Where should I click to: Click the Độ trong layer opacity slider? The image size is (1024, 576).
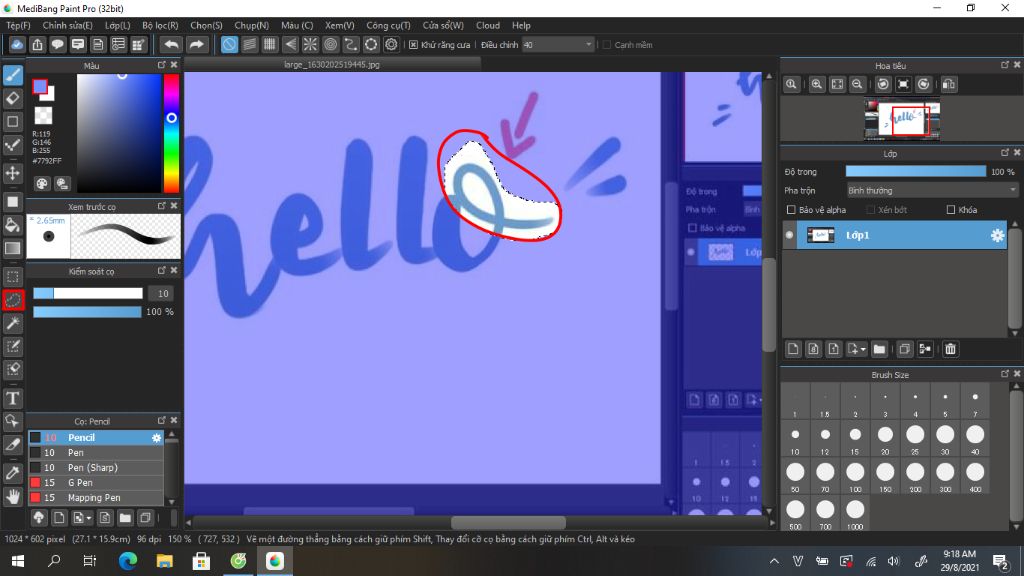(x=916, y=172)
